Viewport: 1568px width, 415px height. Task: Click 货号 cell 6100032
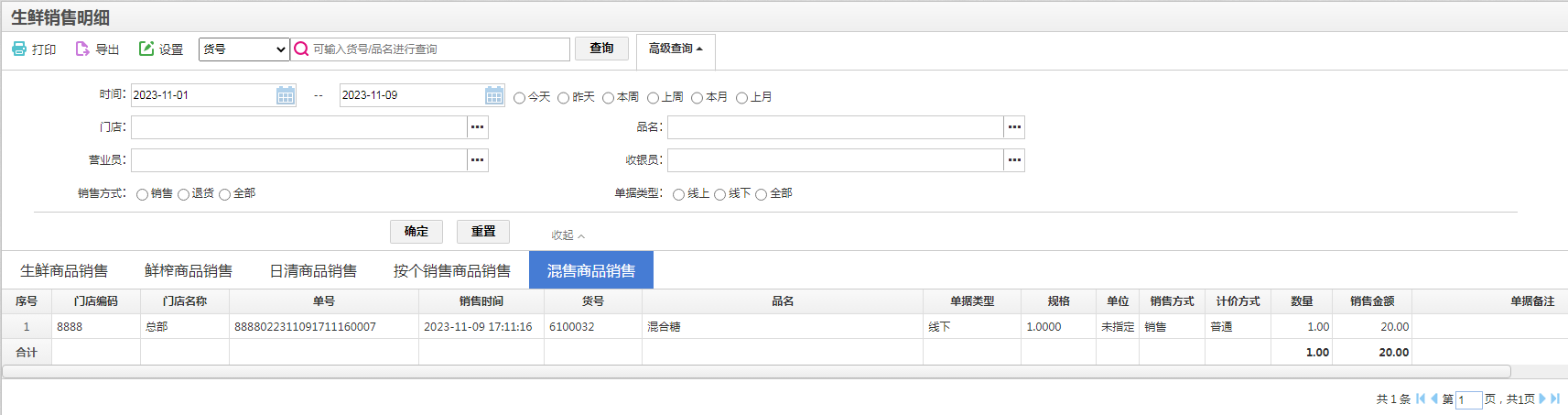pos(593,327)
